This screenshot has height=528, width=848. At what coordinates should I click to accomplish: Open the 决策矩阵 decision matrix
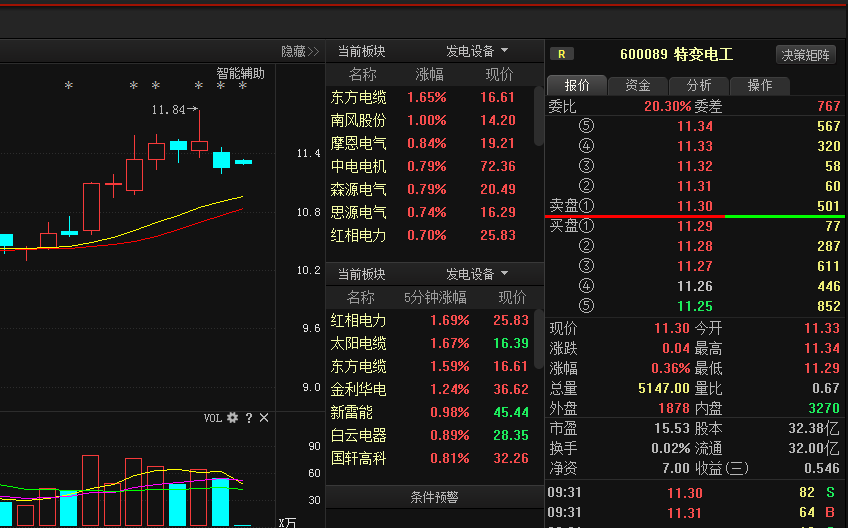pyautogui.click(x=806, y=55)
